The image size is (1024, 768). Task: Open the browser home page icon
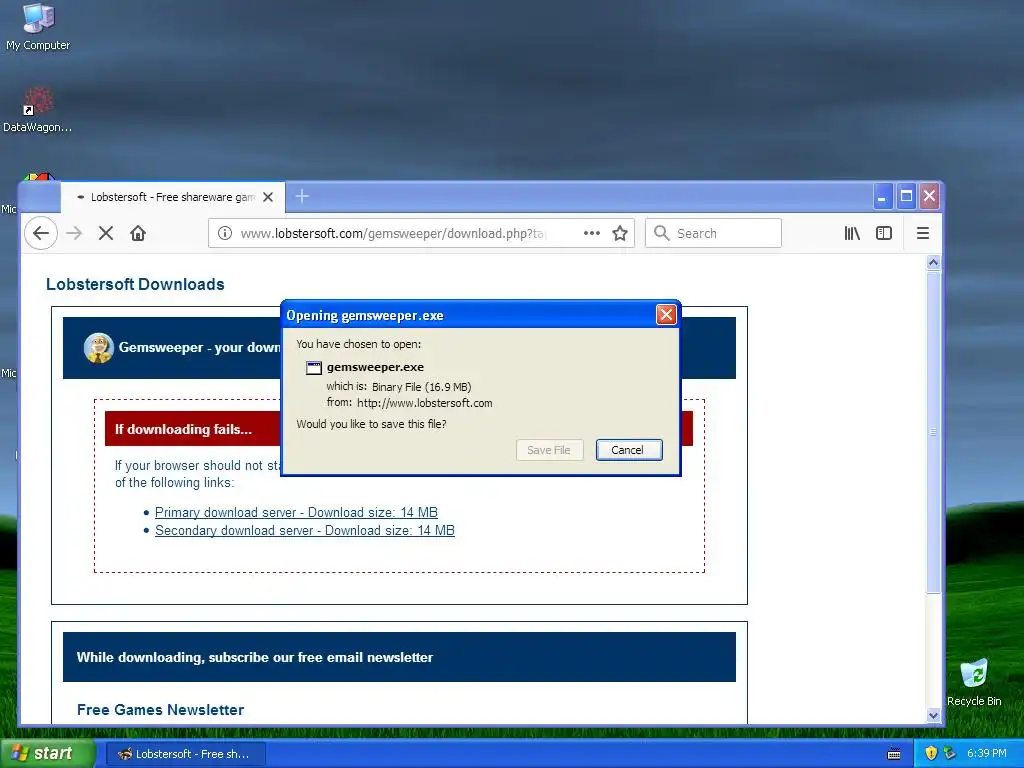(x=138, y=233)
